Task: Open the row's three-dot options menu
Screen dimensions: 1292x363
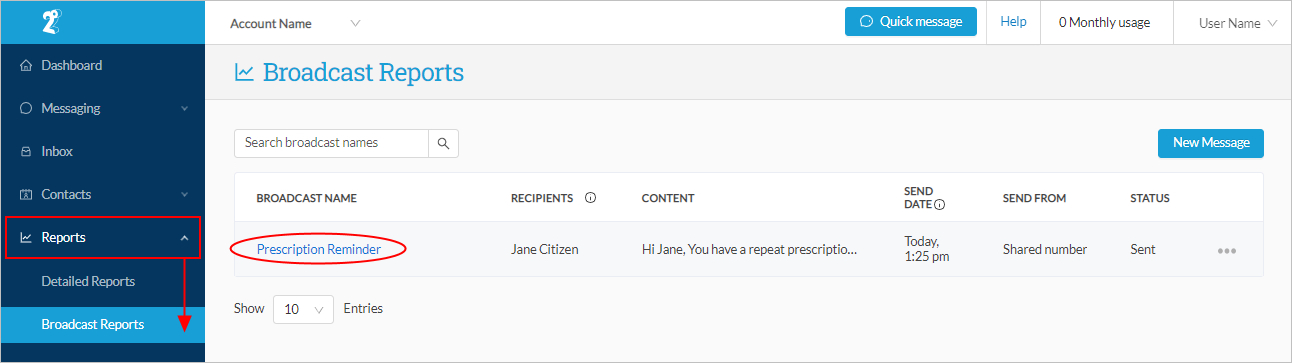Action: 1227,250
